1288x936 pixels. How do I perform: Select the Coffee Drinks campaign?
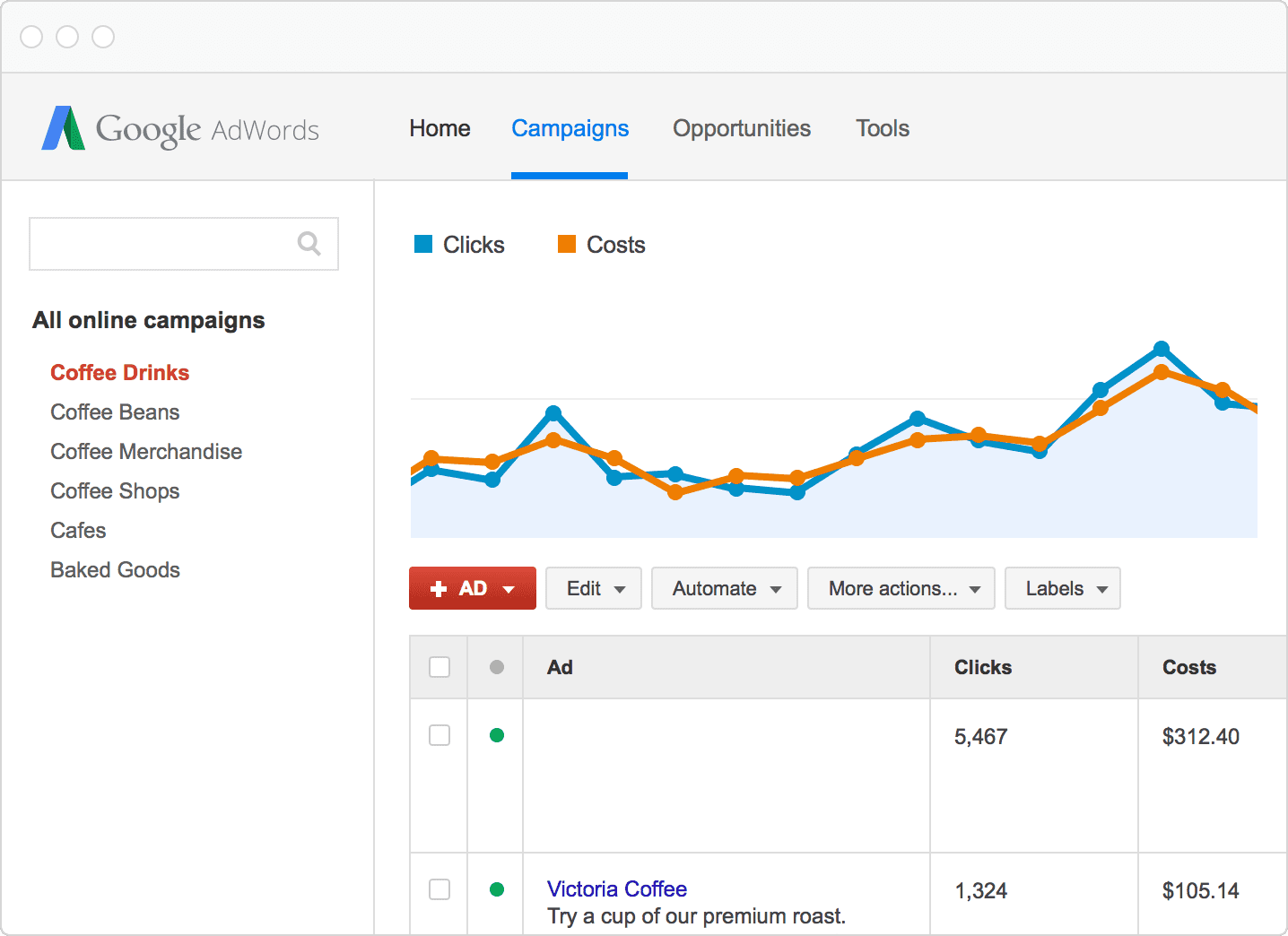click(x=120, y=373)
